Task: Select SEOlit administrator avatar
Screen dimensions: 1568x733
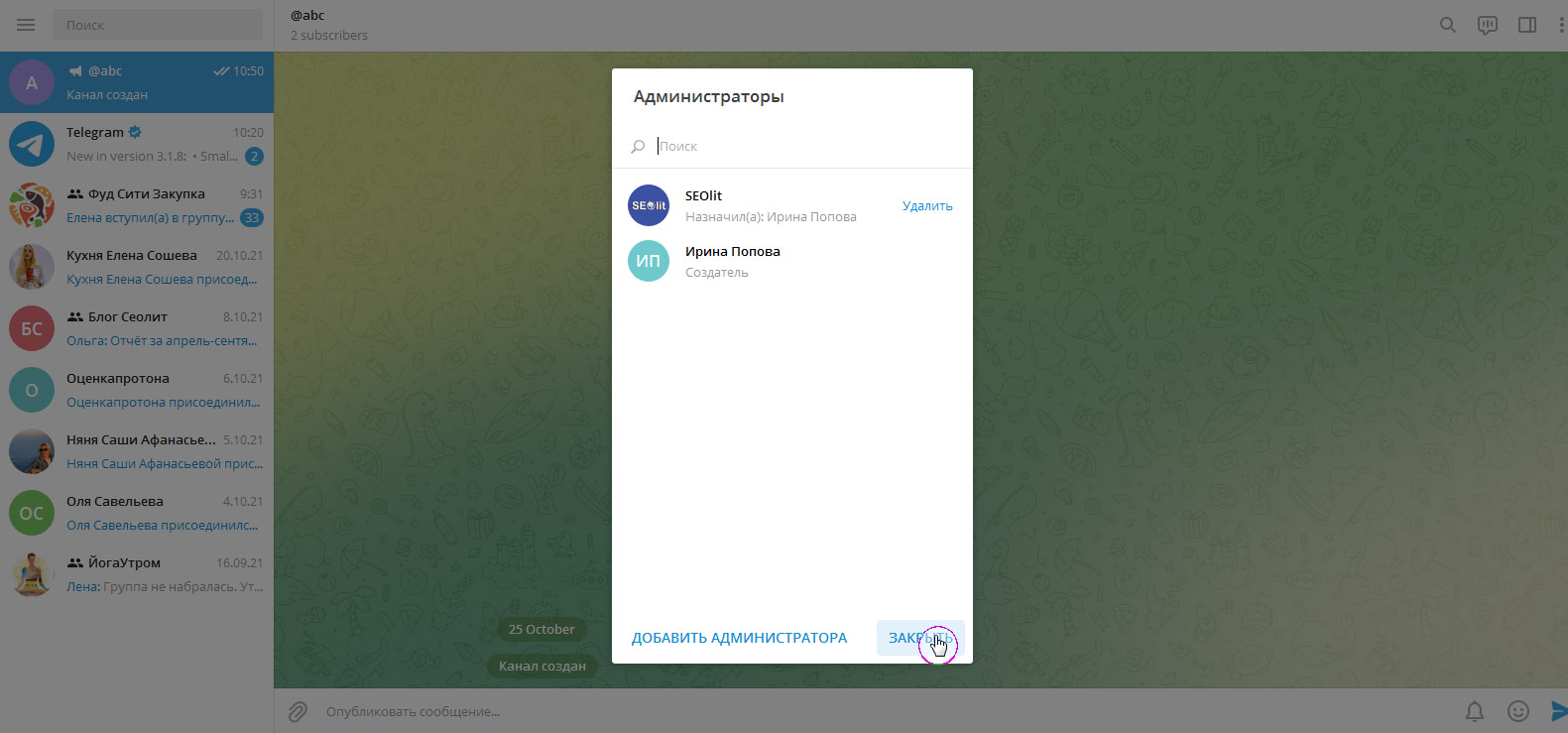Action: (x=649, y=205)
